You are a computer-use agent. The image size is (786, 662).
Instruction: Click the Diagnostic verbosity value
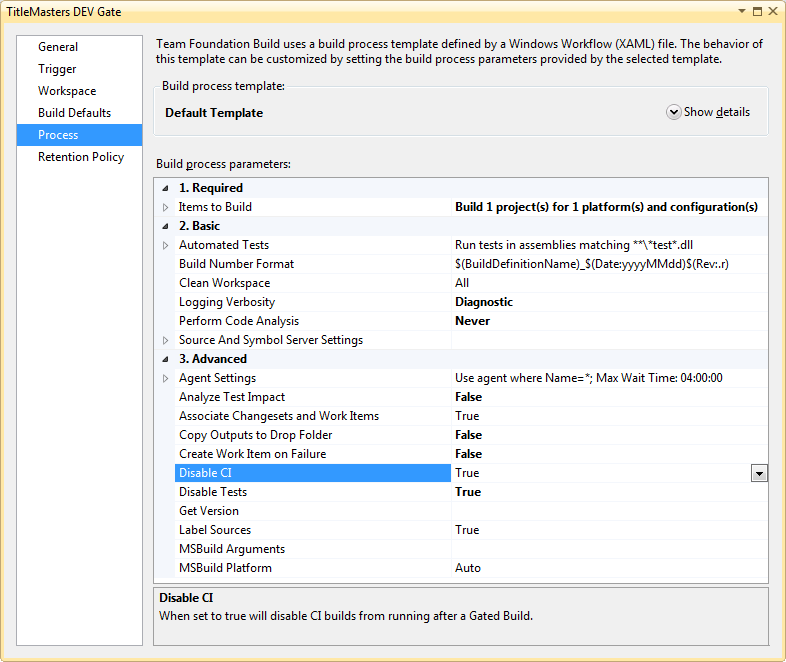[484, 302]
